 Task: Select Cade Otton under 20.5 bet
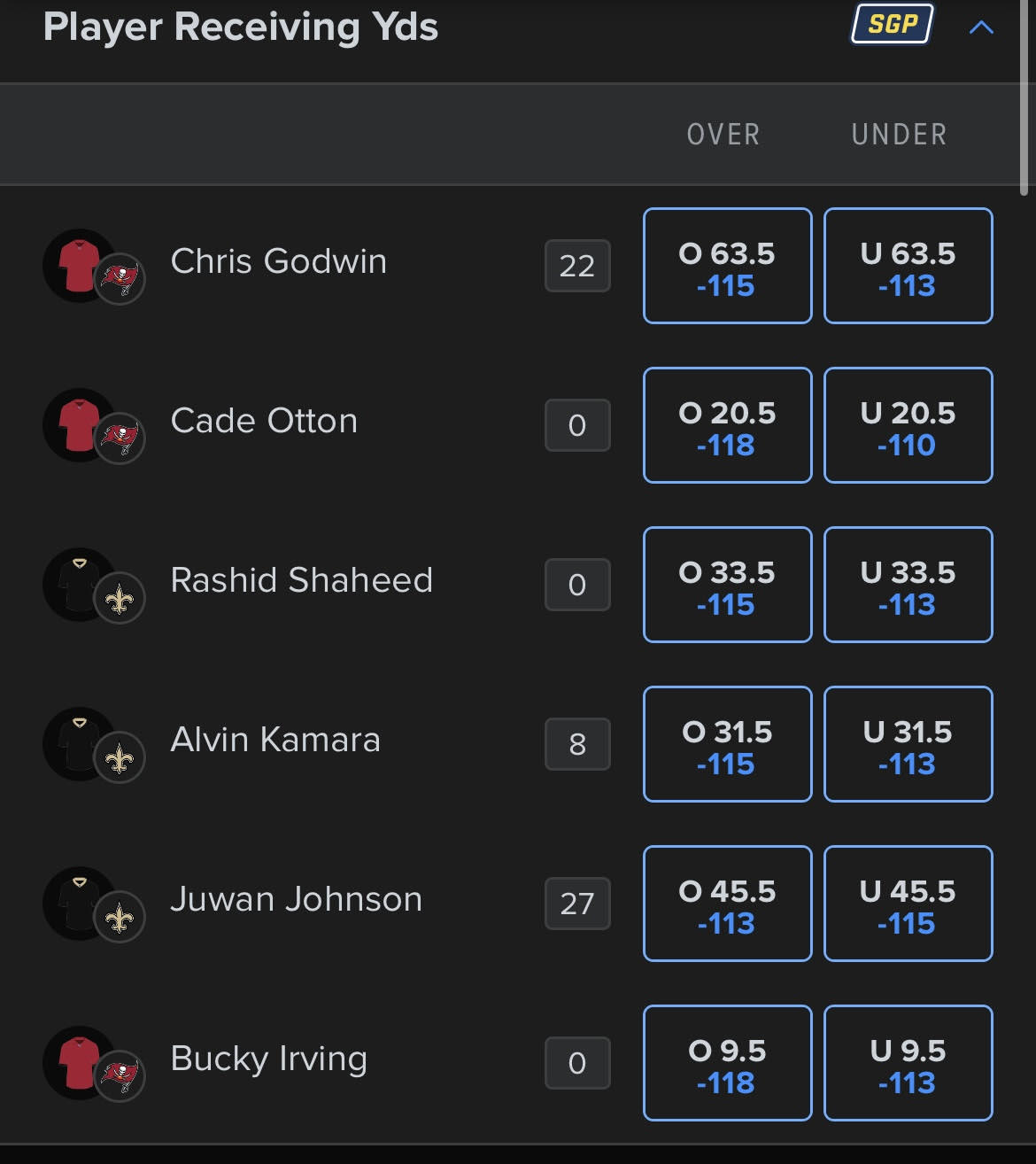coord(908,425)
